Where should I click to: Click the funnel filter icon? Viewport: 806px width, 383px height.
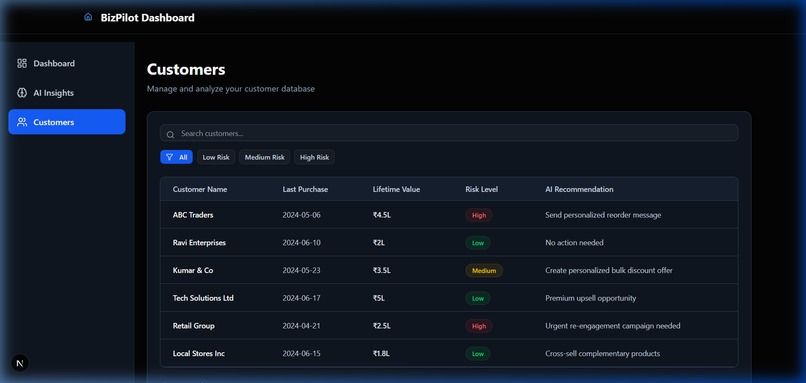[x=170, y=157]
